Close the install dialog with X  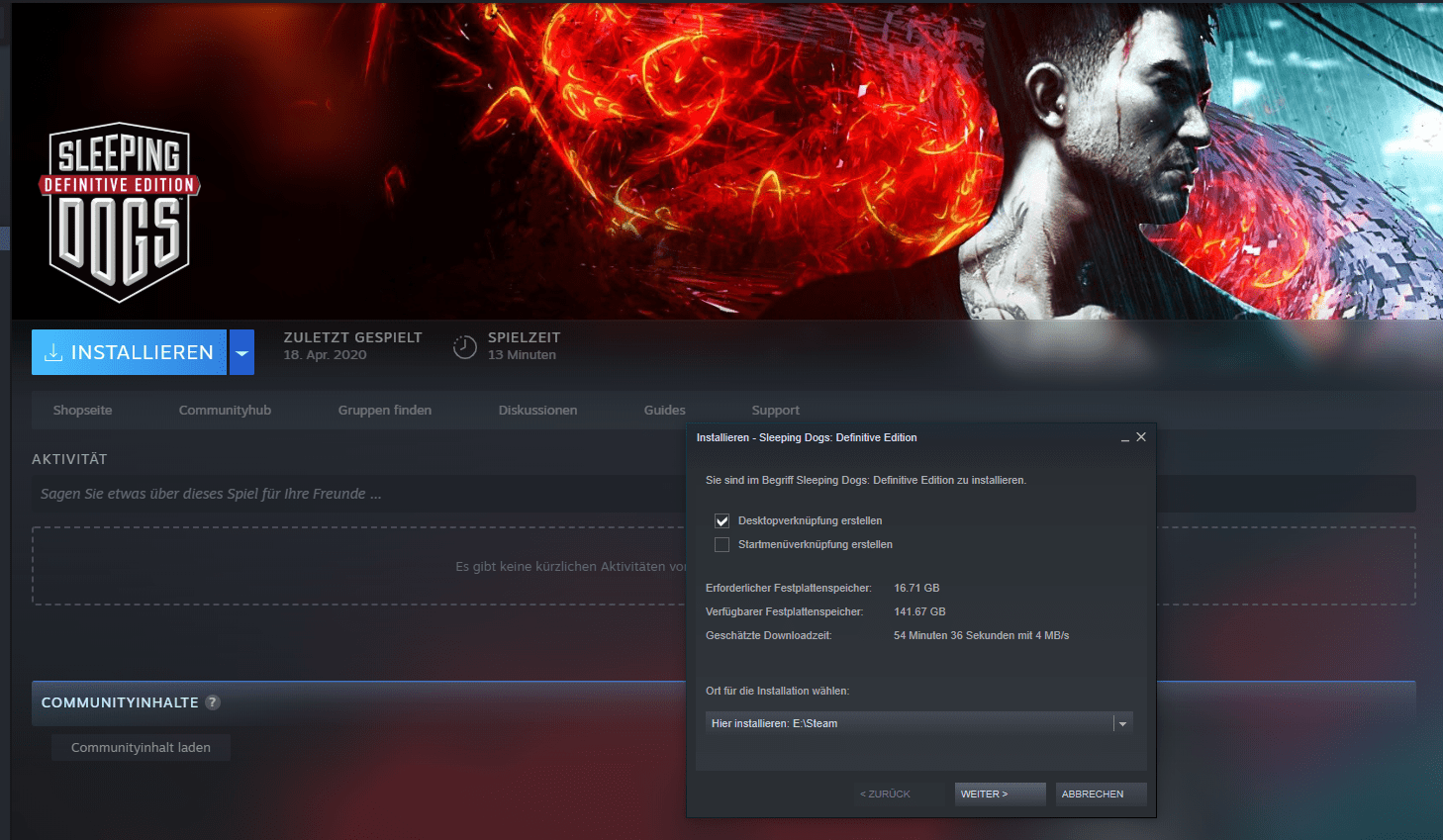[1141, 436]
